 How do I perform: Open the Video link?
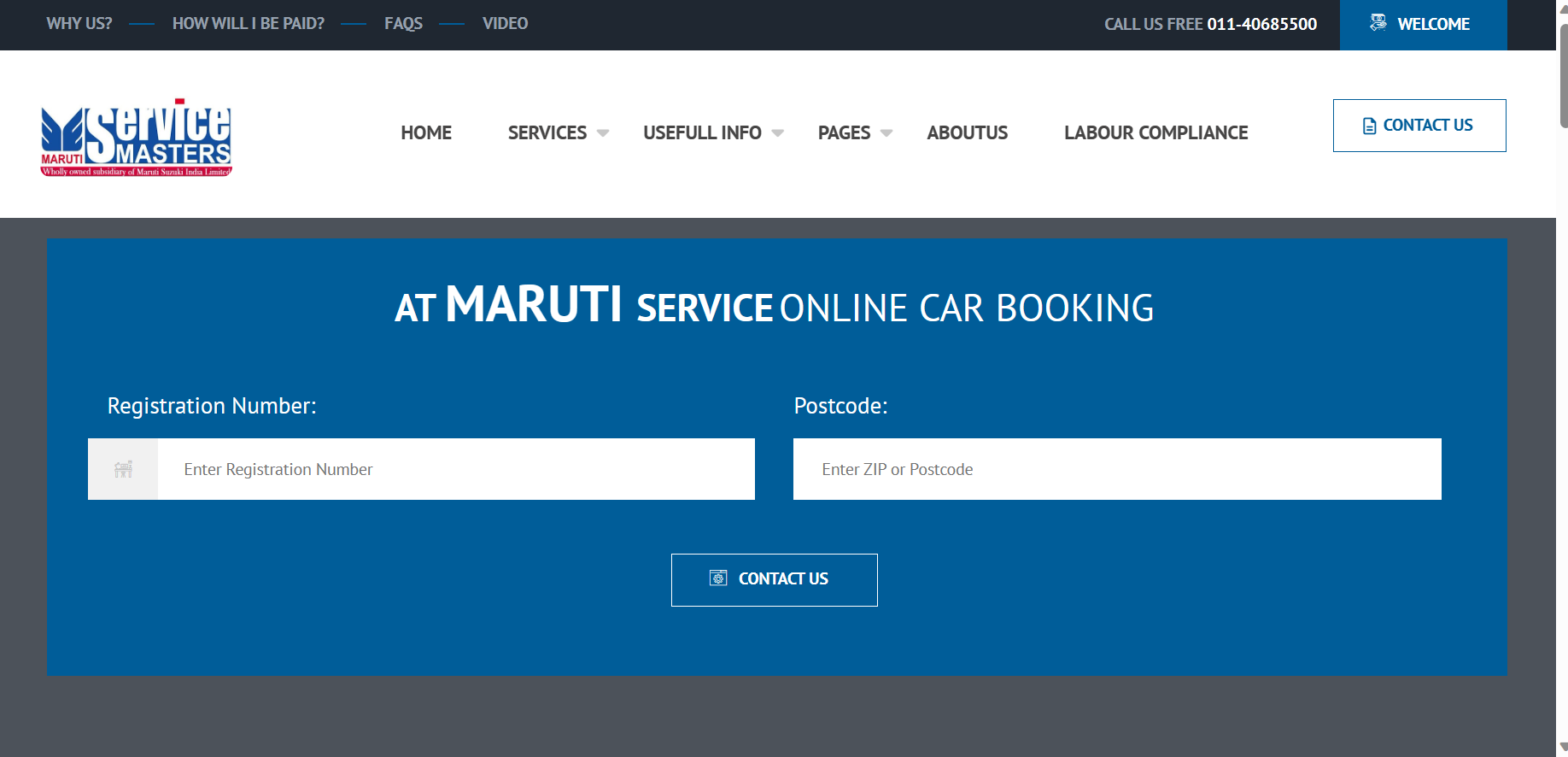(505, 24)
